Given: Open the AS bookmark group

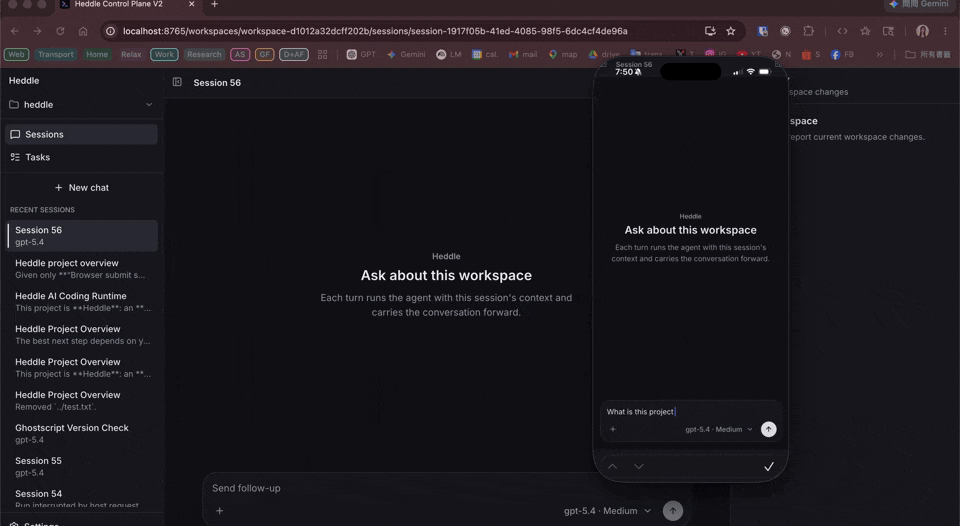Looking at the screenshot, I should pos(240,54).
